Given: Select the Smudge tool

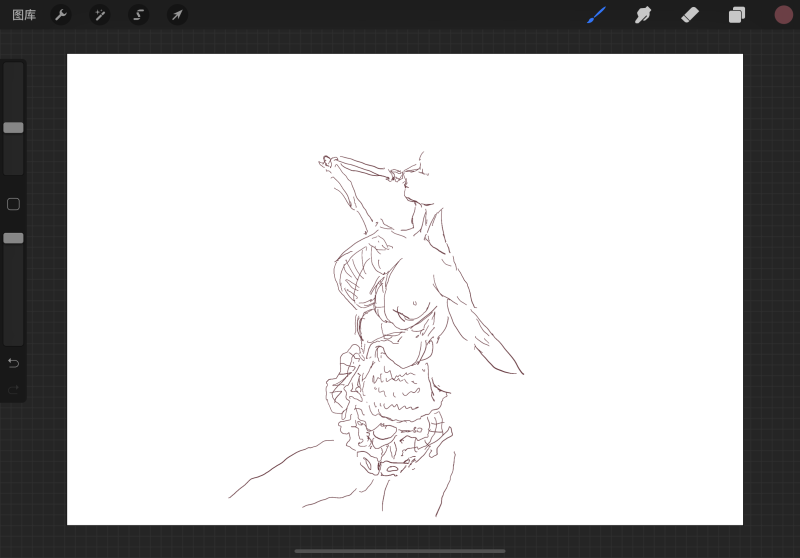Looking at the screenshot, I should pos(643,15).
